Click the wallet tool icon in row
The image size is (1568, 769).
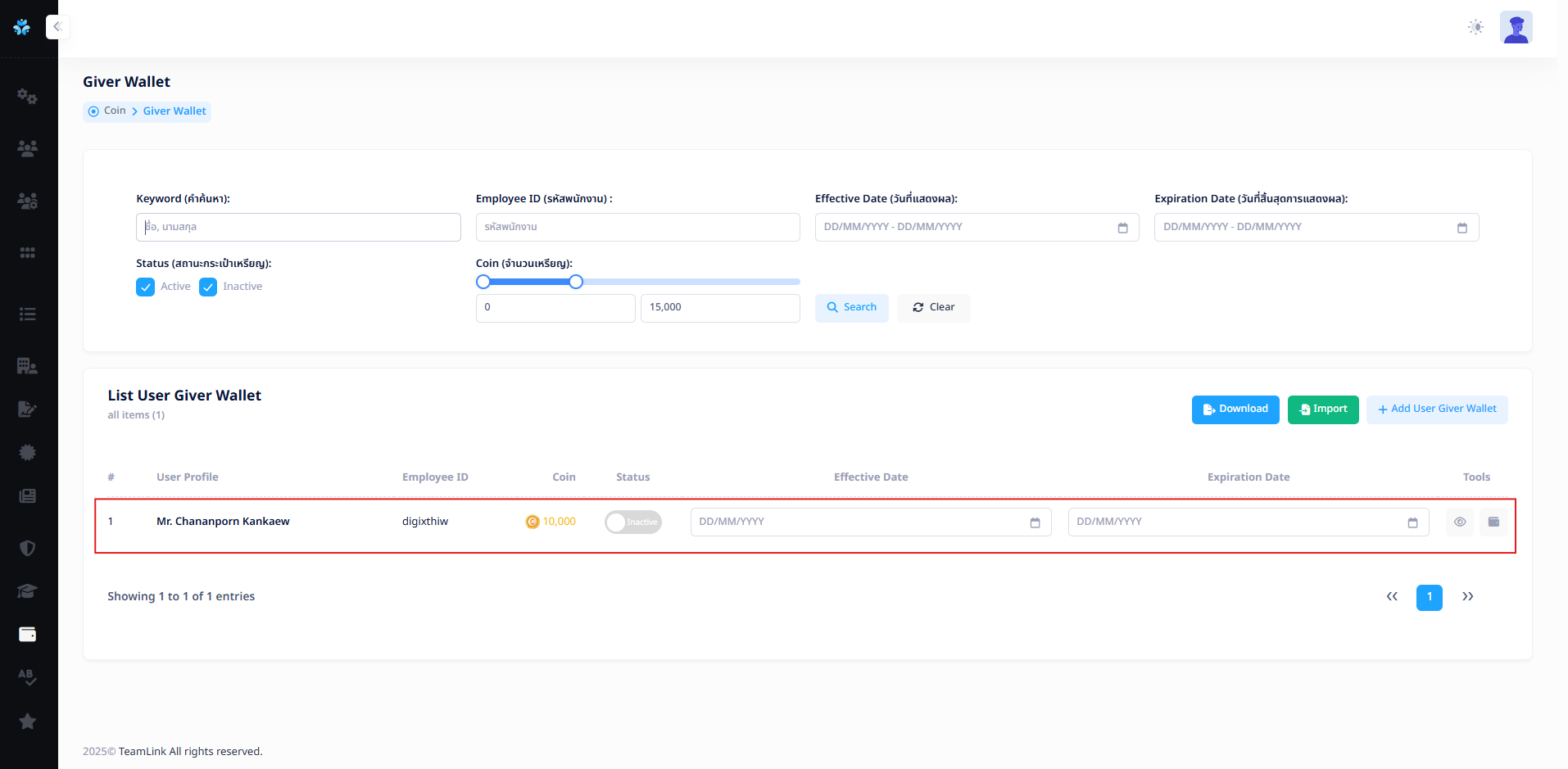(x=1493, y=522)
